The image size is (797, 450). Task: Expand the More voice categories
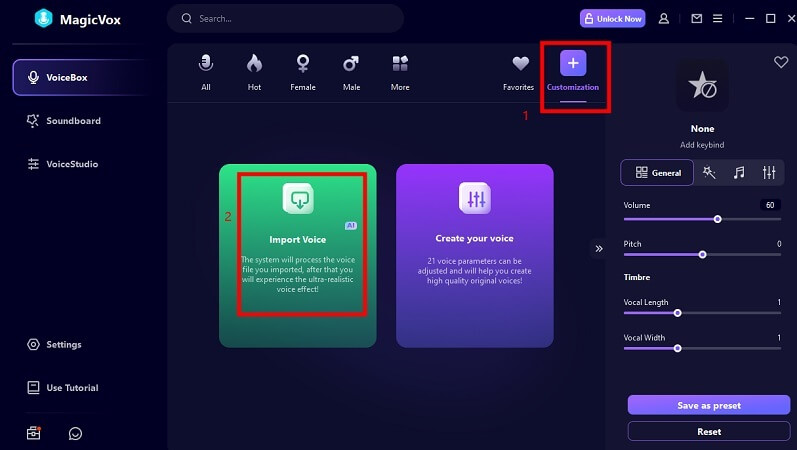pyautogui.click(x=400, y=72)
